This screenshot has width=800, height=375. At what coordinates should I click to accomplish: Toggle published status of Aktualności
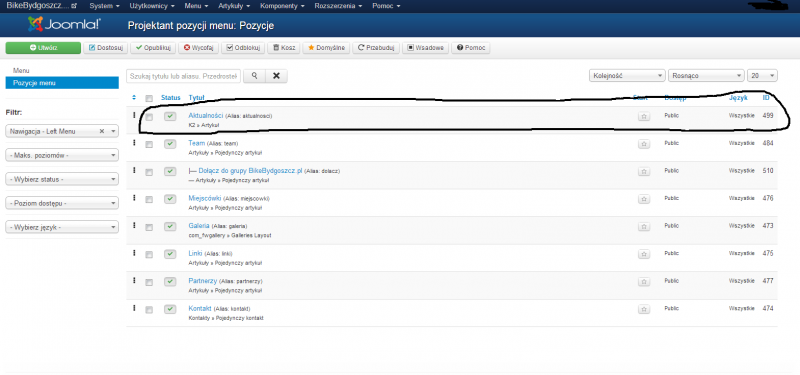coord(170,116)
